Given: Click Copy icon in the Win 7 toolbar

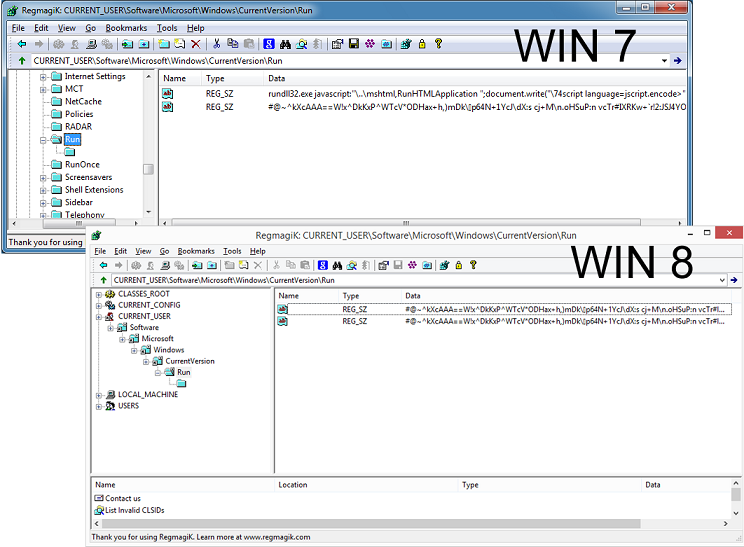Looking at the screenshot, I should coord(232,44).
